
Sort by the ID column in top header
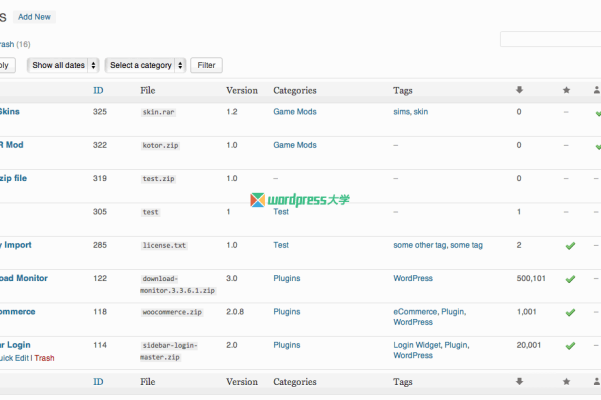(x=98, y=90)
